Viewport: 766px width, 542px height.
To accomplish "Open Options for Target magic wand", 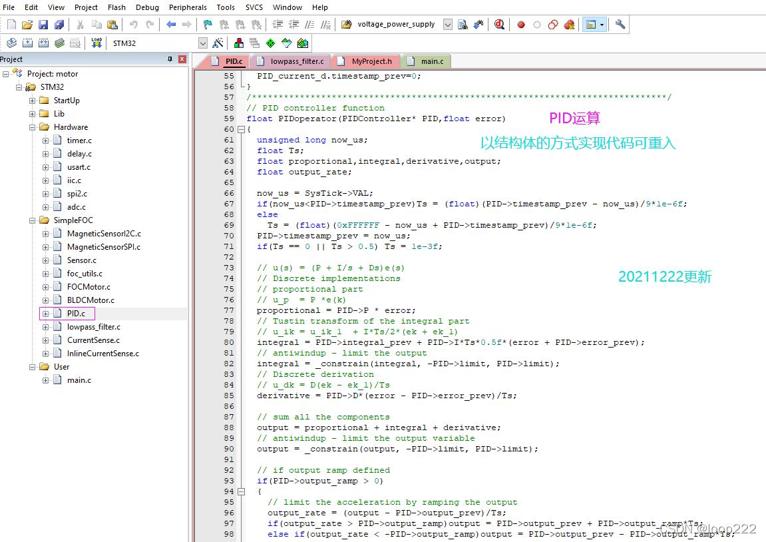I will pos(218,43).
